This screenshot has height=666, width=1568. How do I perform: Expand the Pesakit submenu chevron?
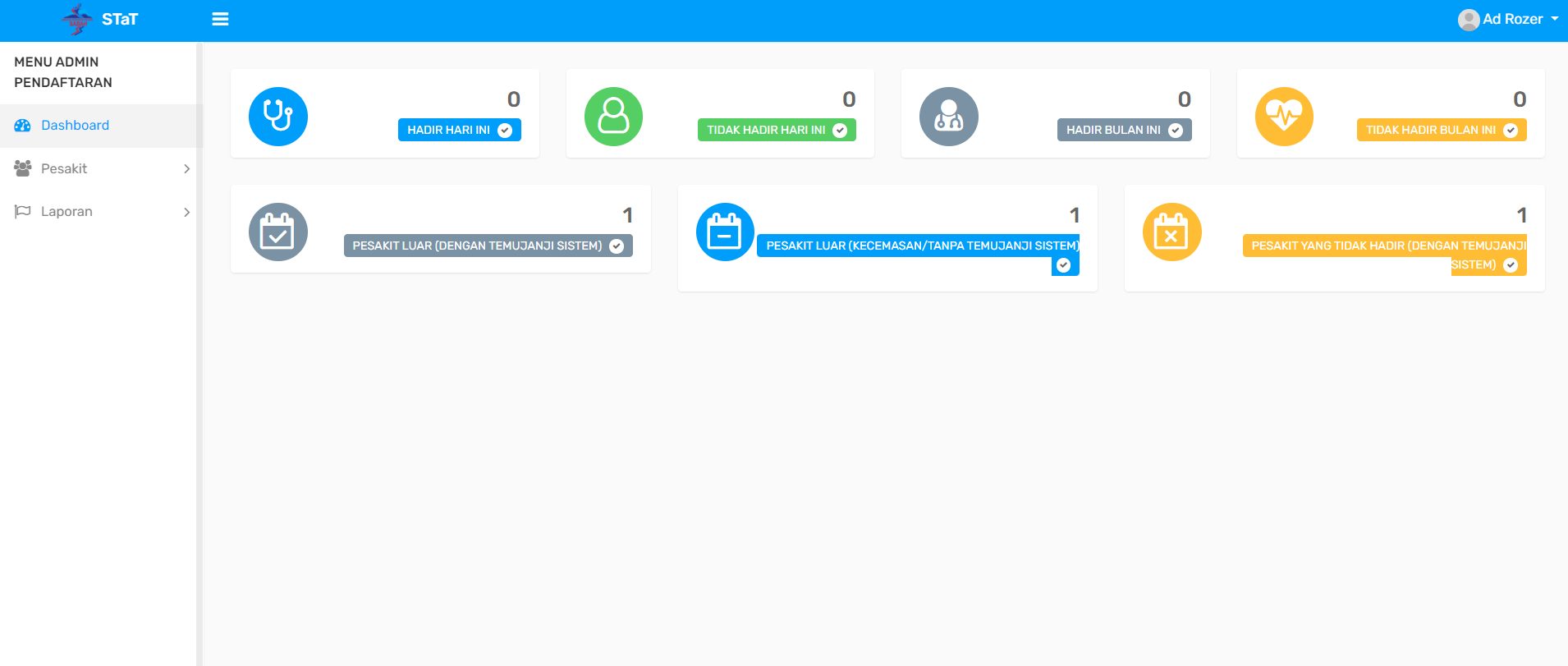coord(186,169)
